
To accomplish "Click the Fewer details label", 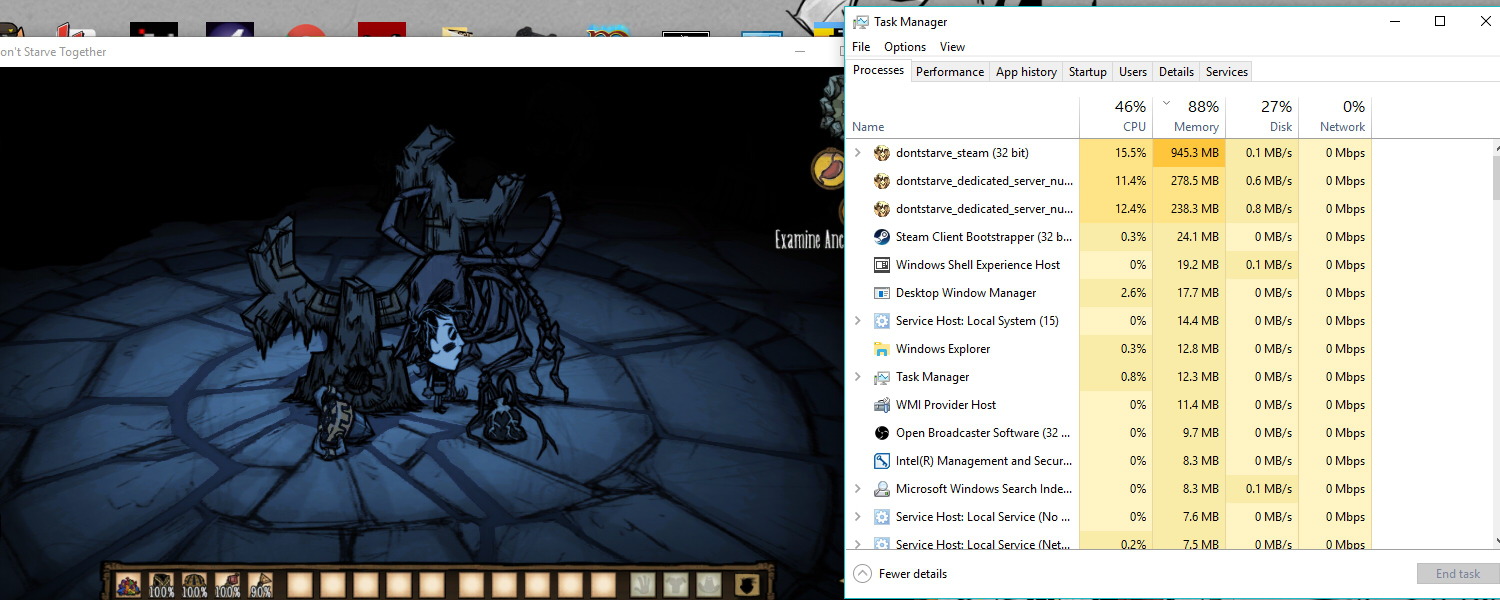I will pos(913,574).
